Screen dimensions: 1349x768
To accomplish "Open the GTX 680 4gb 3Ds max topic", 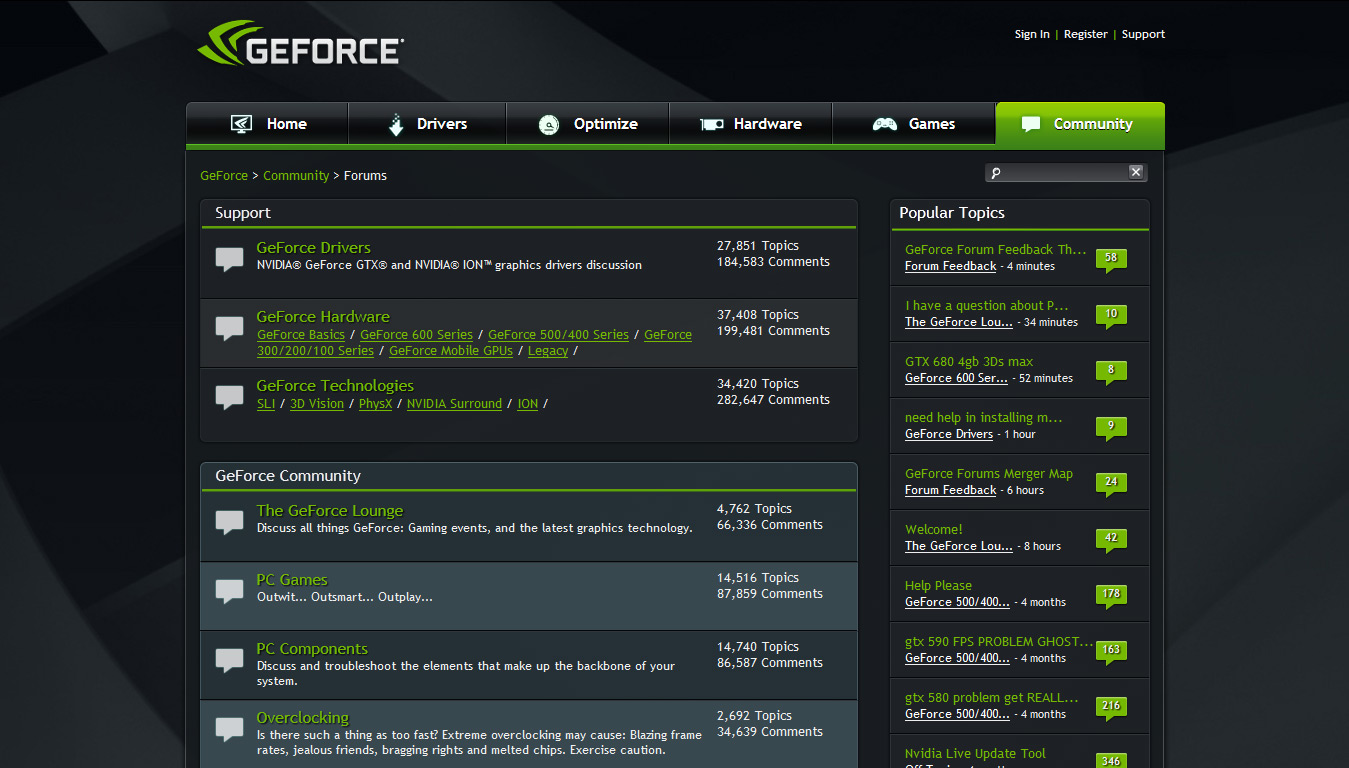I will click(x=969, y=362).
